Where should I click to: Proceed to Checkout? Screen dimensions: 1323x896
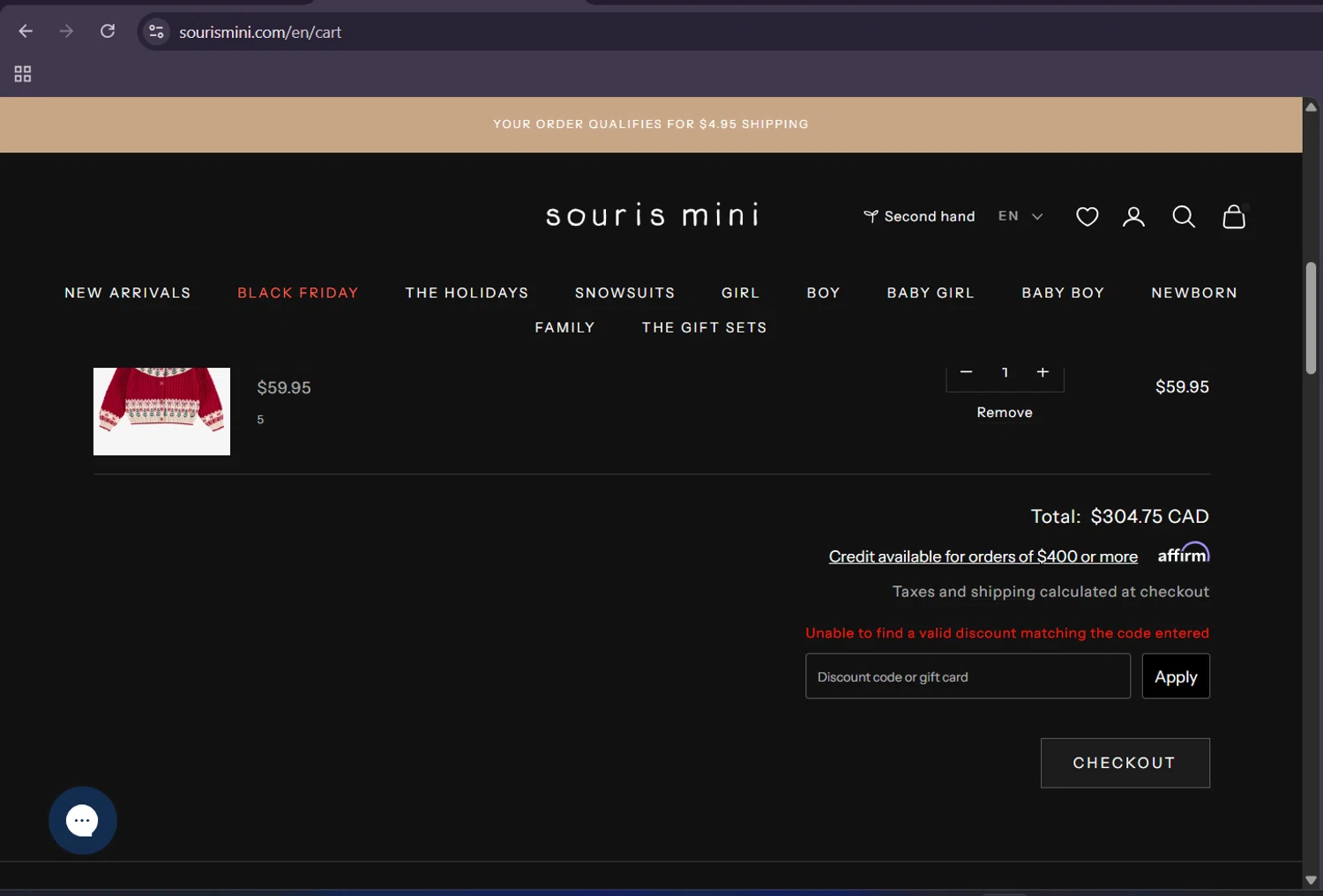point(1125,763)
